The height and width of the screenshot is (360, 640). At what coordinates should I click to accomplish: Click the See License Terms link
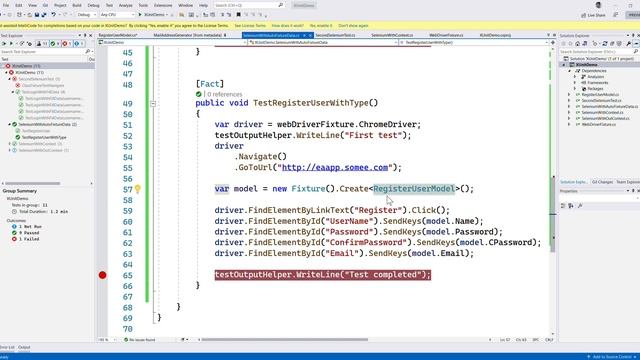pos(250,26)
